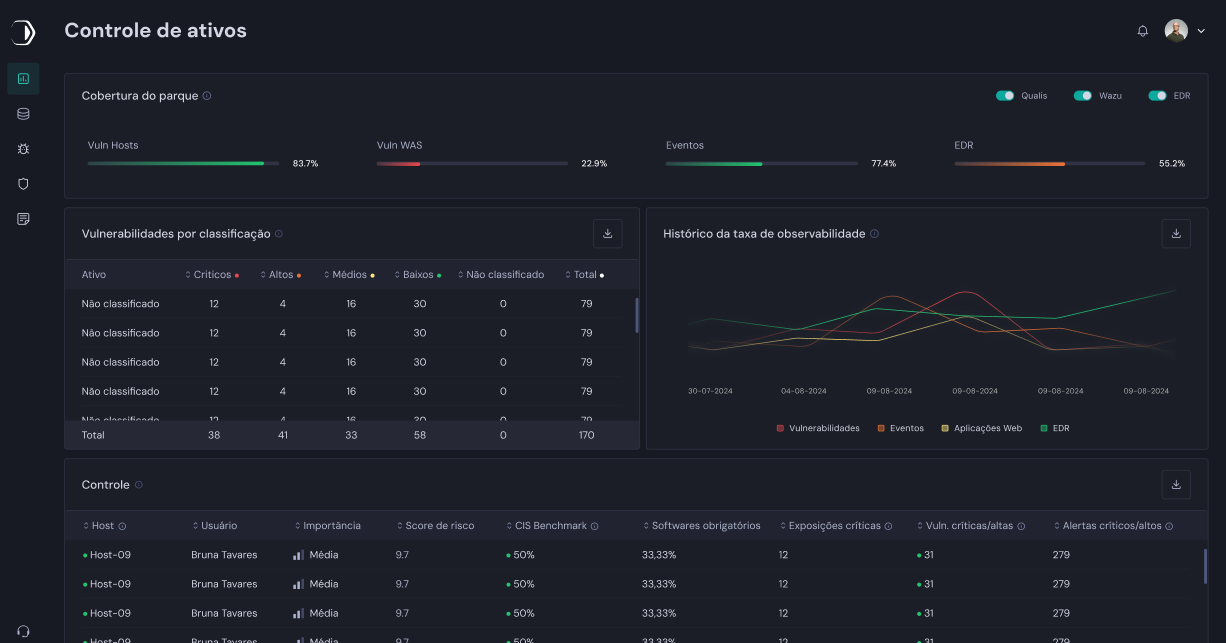
Task: Open the shield icon in sidebar
Action: 23,184
